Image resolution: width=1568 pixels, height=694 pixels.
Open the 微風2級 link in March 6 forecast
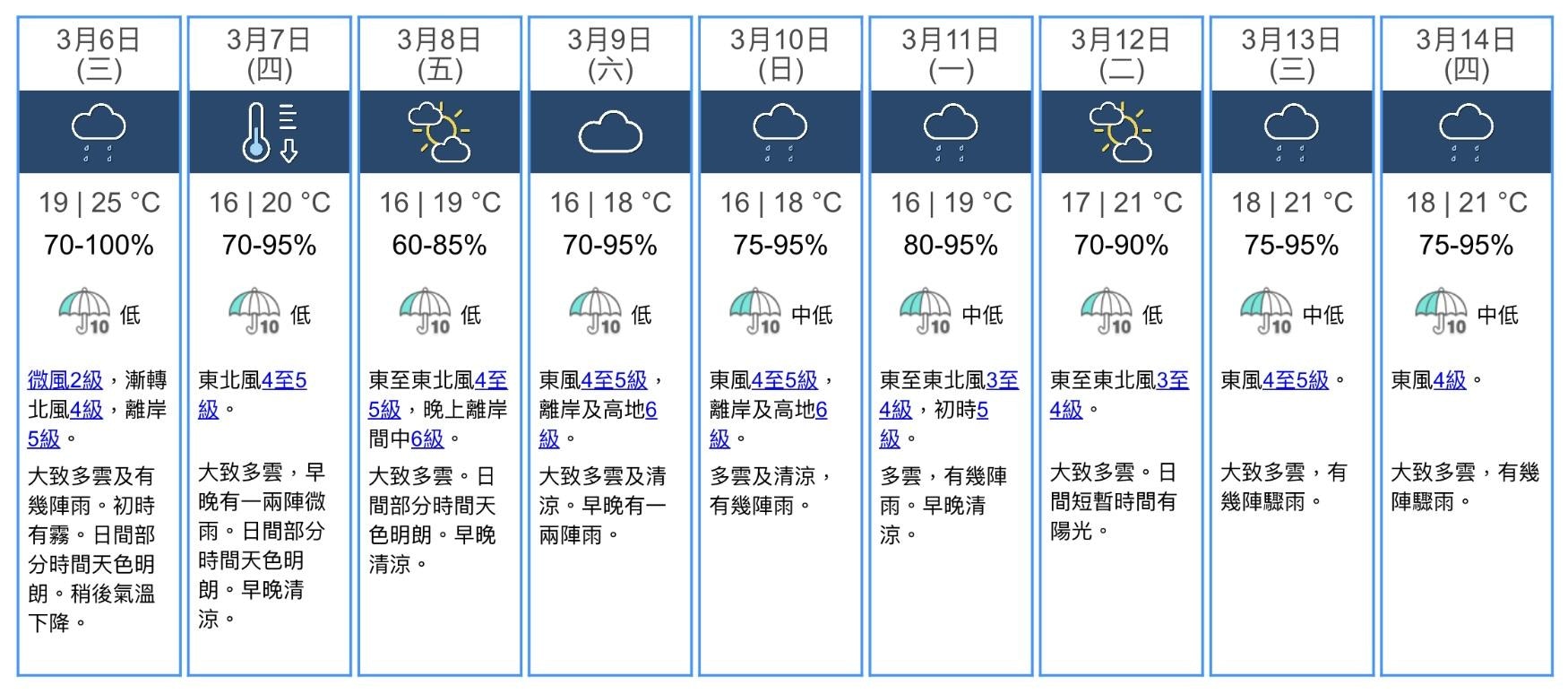pos(65,380)
